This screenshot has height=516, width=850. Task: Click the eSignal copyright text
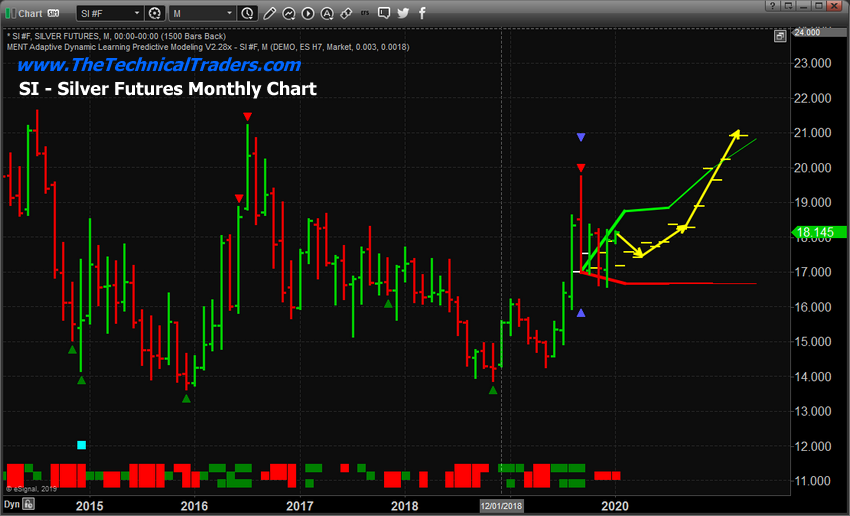pyautogui.click(x=31, y=489)
